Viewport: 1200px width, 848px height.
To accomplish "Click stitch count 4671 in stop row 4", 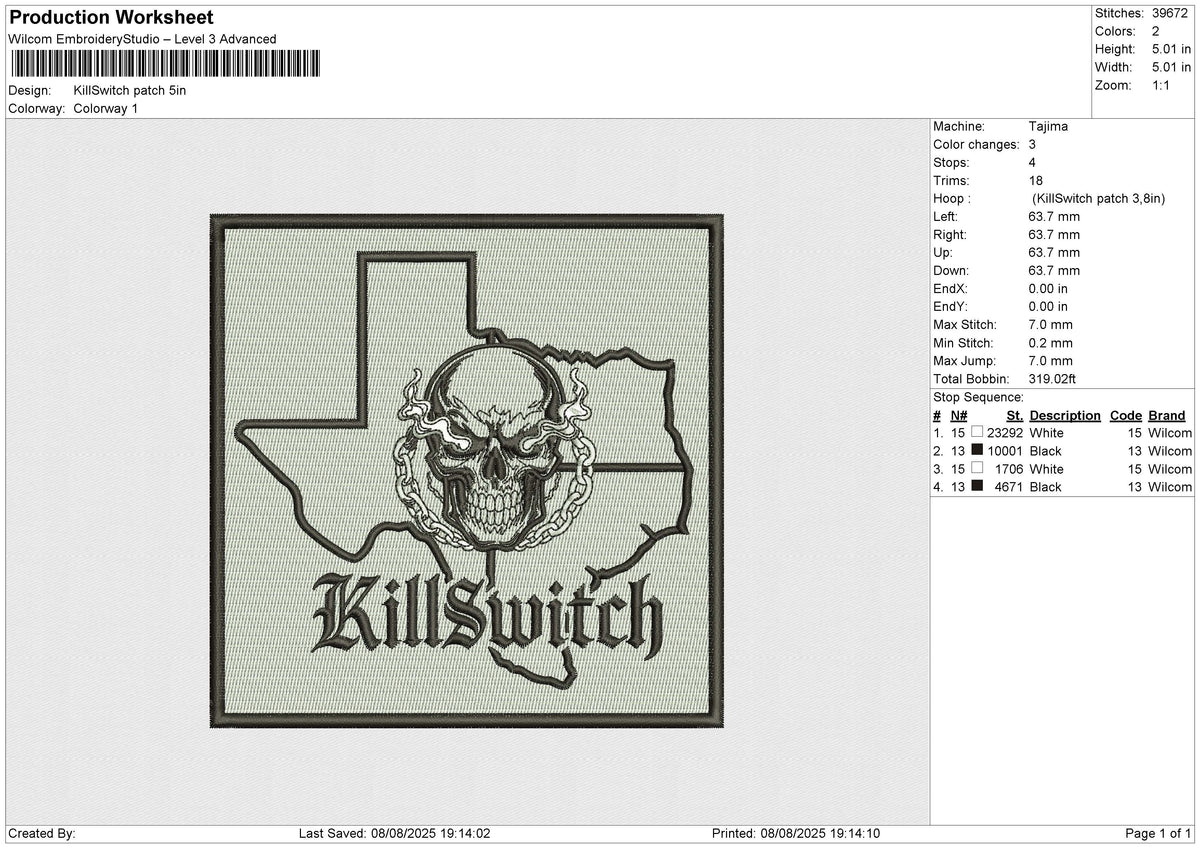I will tap(1008, 487).
